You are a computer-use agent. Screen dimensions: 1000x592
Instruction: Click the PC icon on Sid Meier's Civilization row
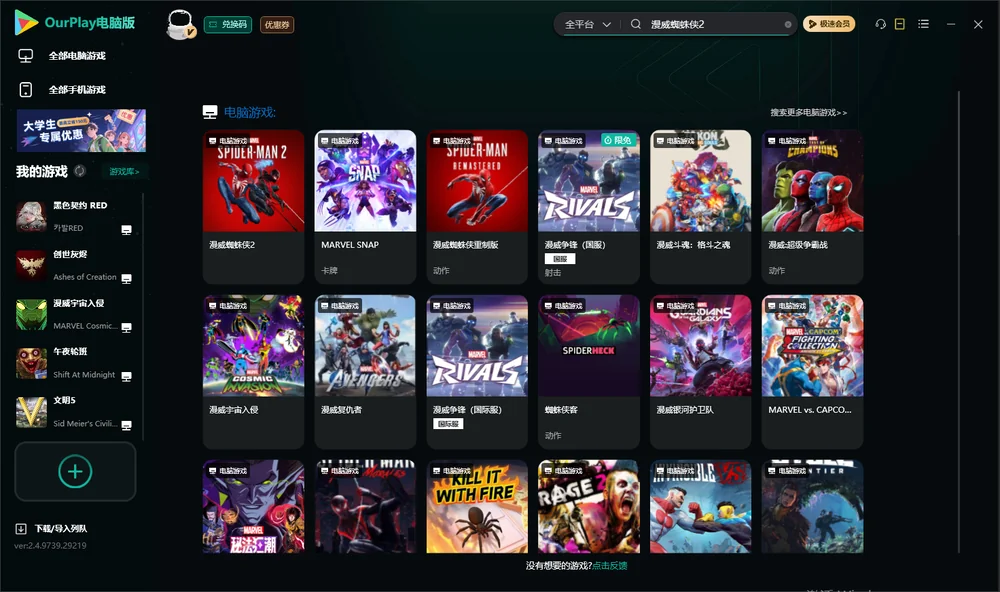(x=126, y=426)
